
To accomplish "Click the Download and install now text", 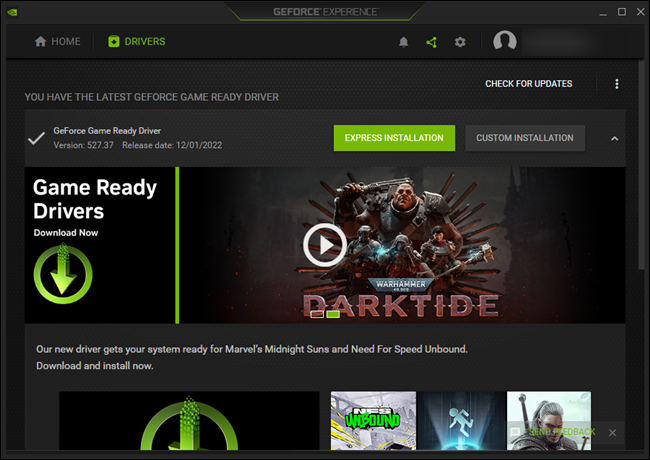I will click(95, 366).
